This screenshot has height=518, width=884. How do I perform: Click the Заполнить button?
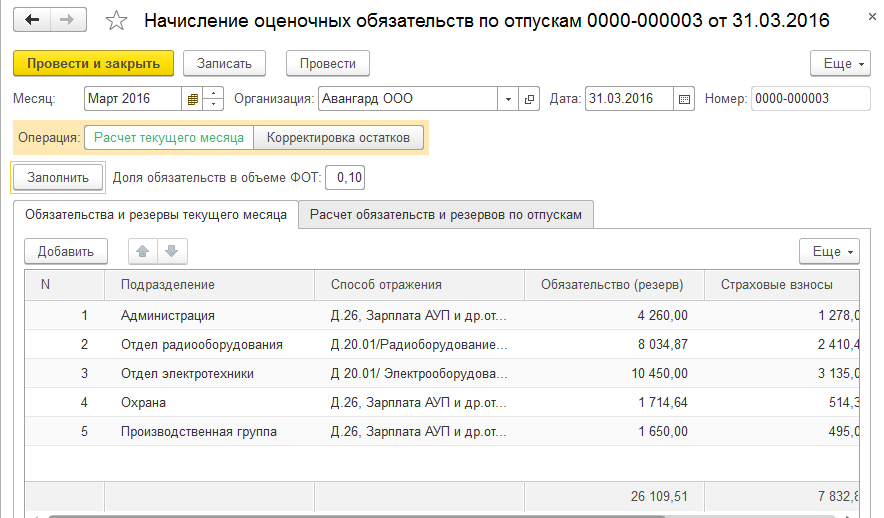pos(58,178)
